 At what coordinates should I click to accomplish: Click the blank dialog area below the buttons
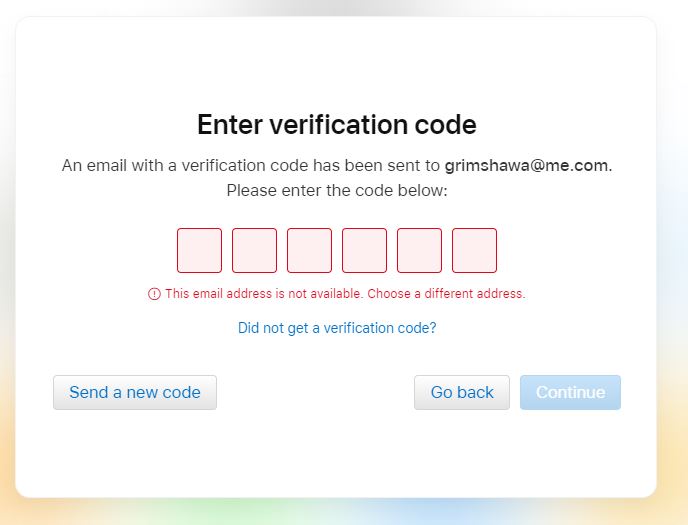pyautogui.click(x=337, y=455)
